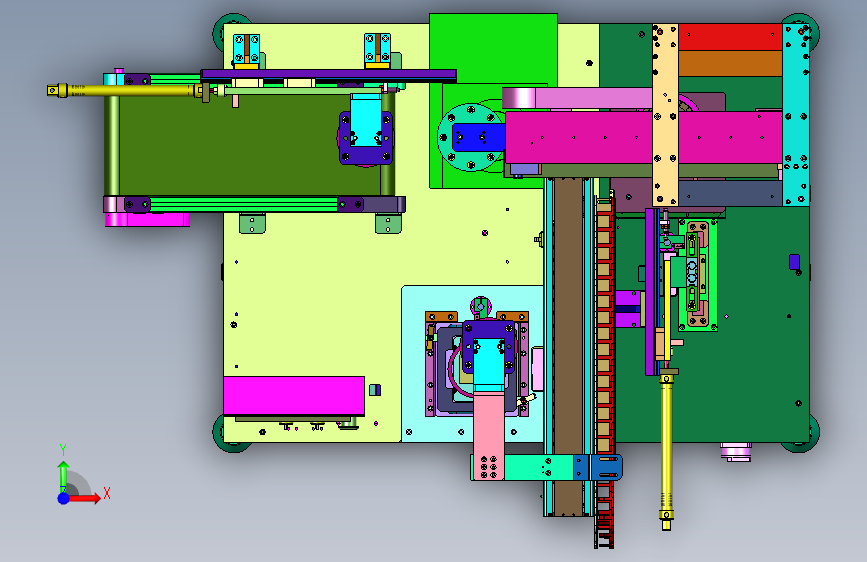Select the light violet bar above the magenta beam

(577, 98)
